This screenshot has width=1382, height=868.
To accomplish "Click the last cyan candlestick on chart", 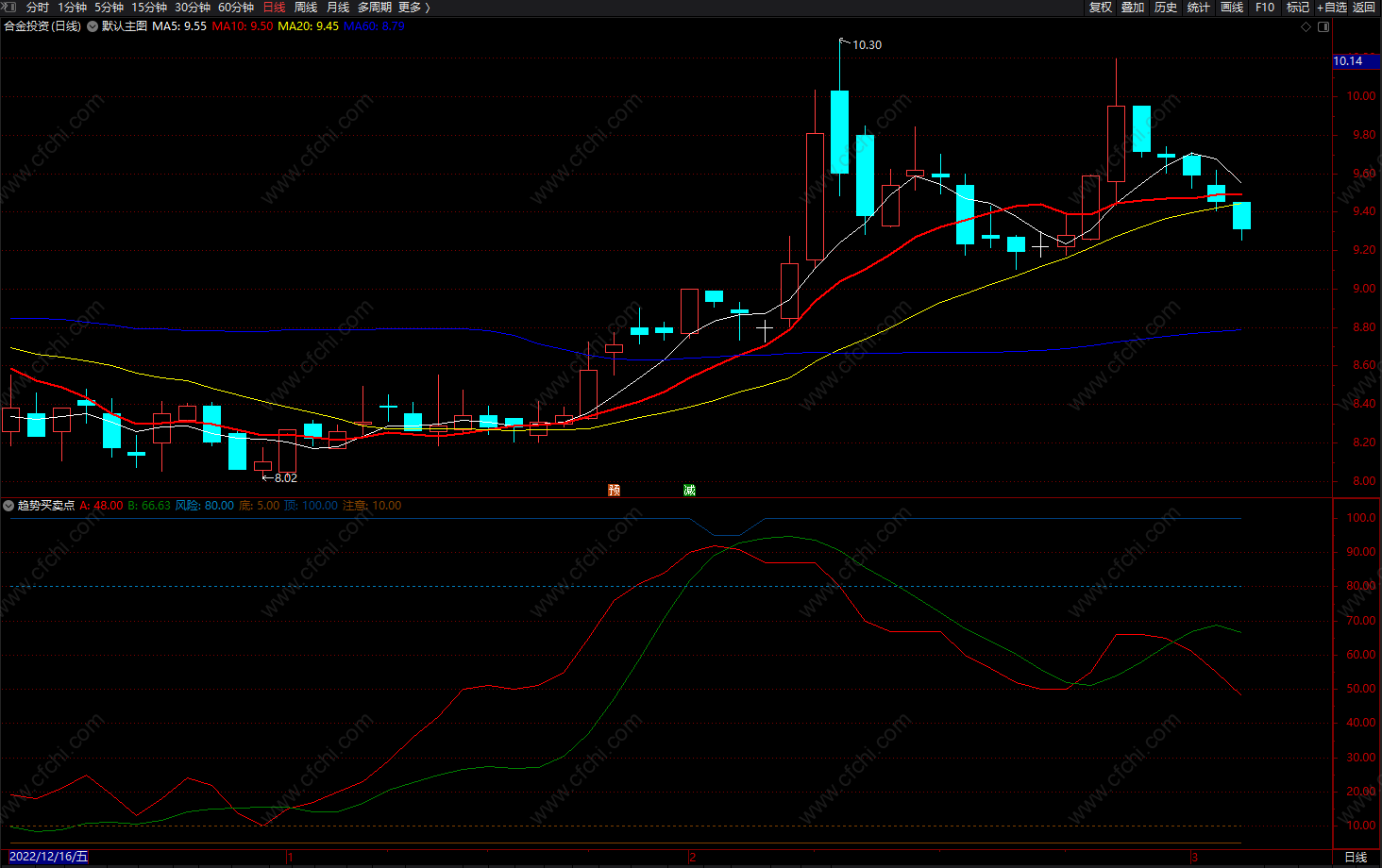I will [1241, 216].
